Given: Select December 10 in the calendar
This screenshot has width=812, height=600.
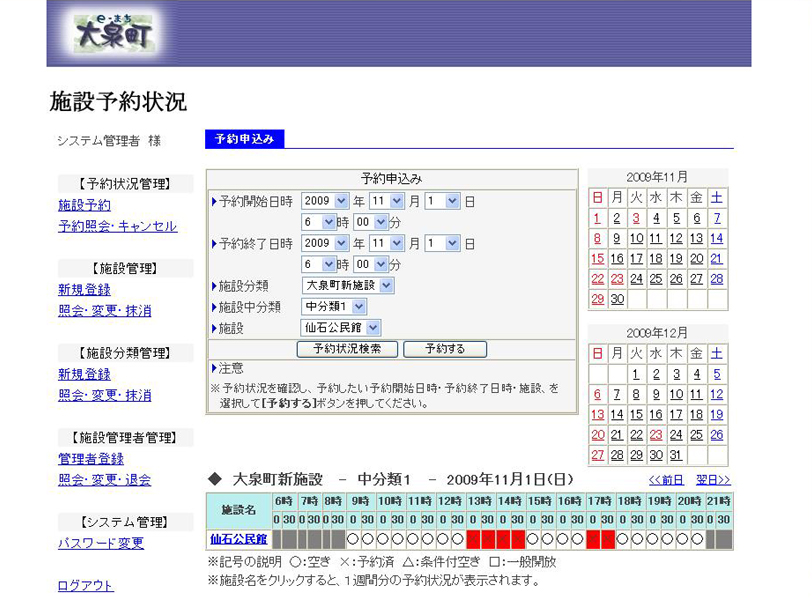Looking at the screenshot, I should (x=676, y=394).
